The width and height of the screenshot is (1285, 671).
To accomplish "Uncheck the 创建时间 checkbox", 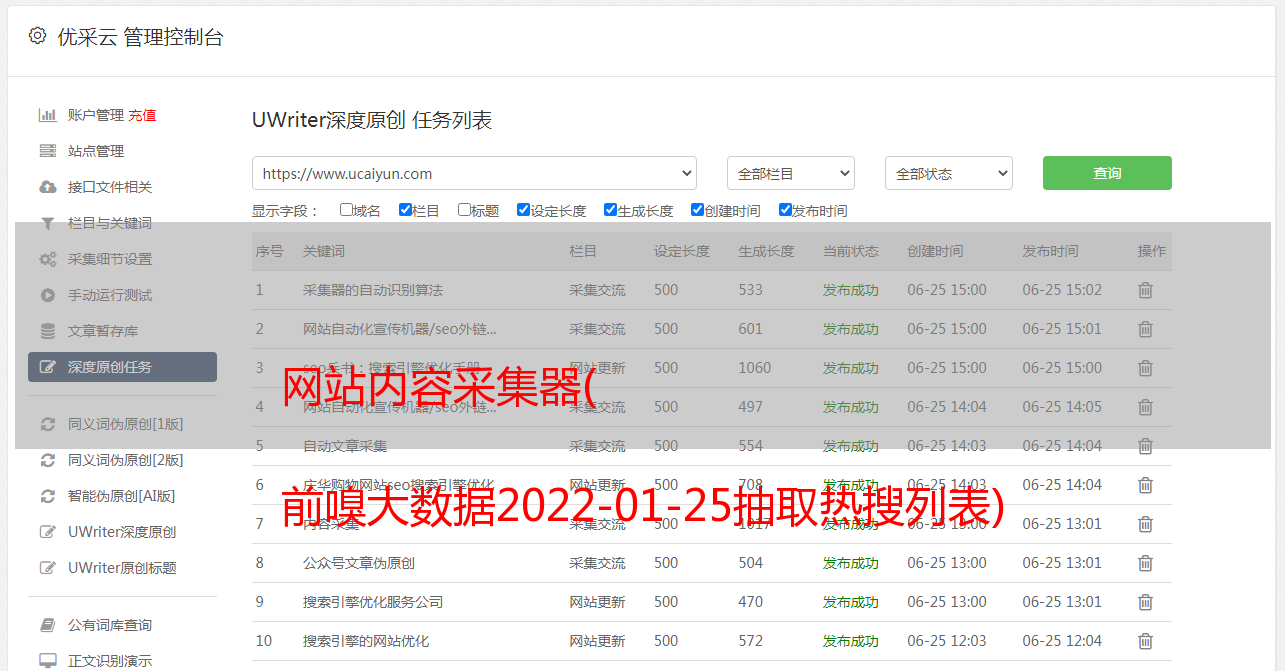I will pyautogui.click(x=697, y=210).
